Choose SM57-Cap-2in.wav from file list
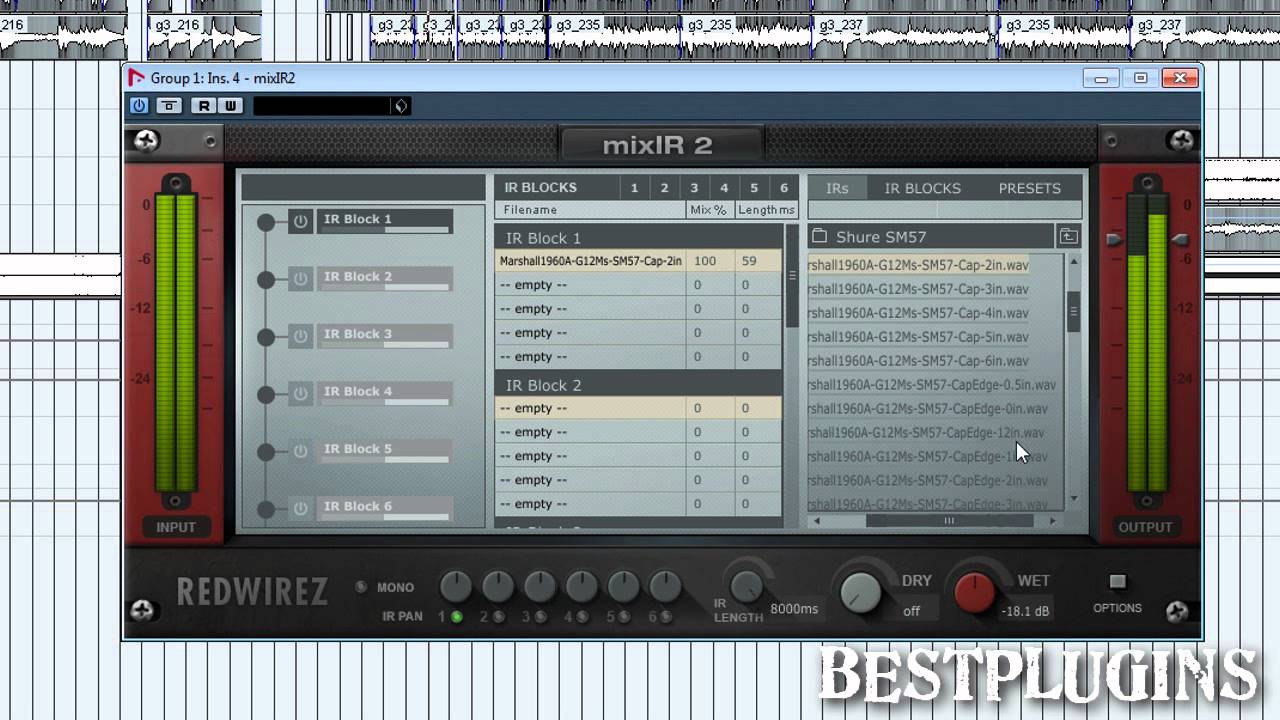The image size is (1280, 720). tap(918, 265)
